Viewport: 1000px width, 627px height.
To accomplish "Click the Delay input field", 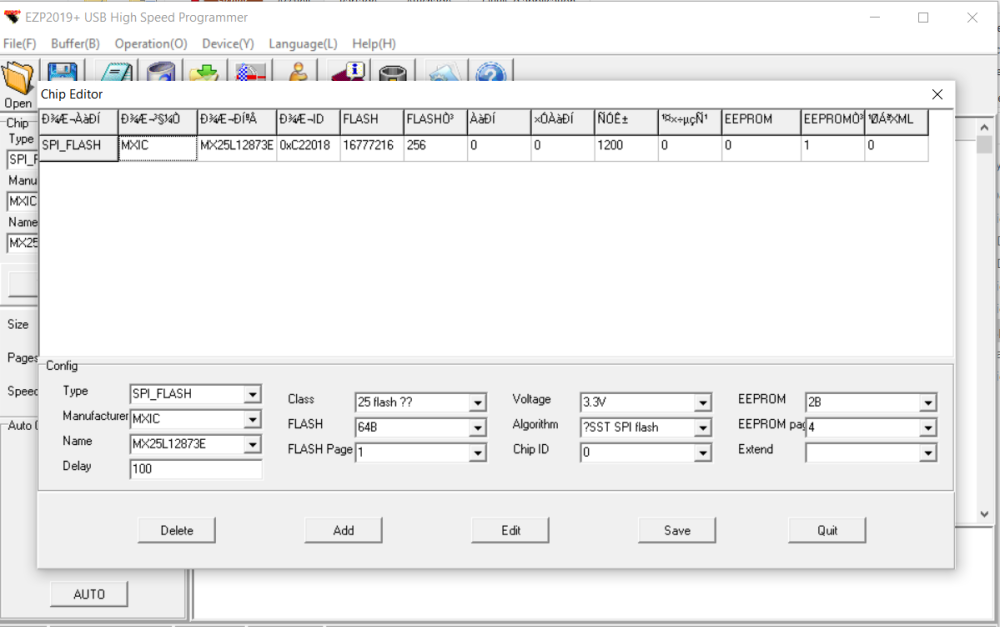I will 195,469.
